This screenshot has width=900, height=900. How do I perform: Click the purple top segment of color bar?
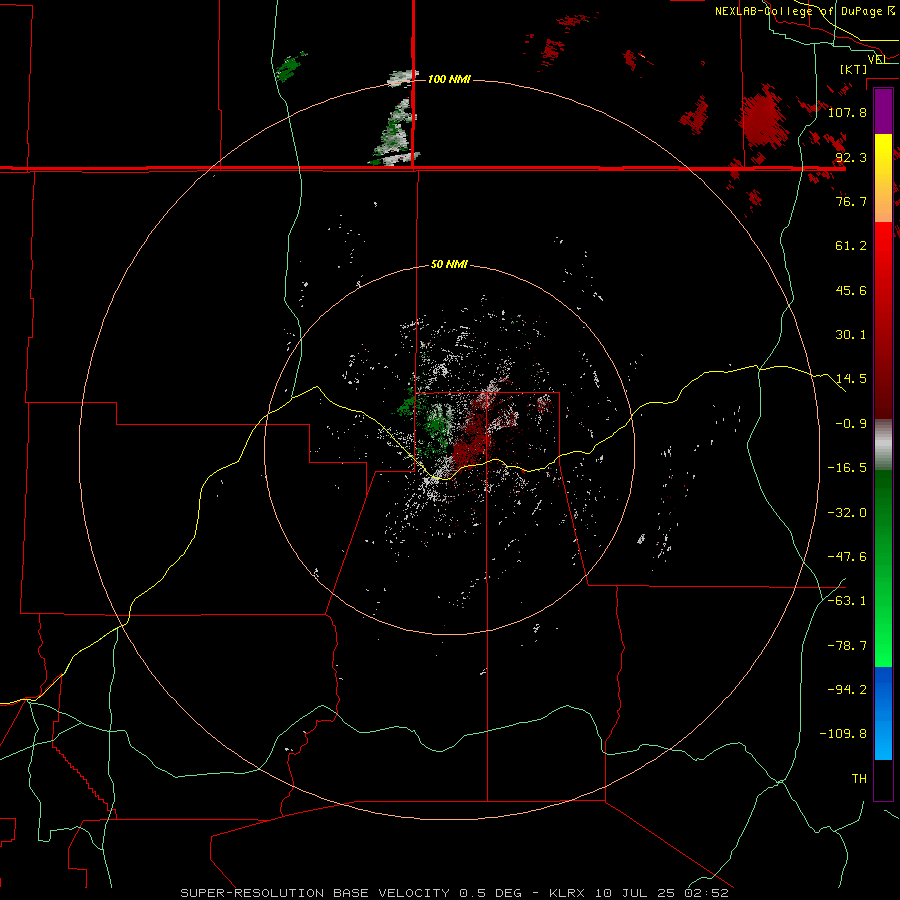(x=883, y=111)
